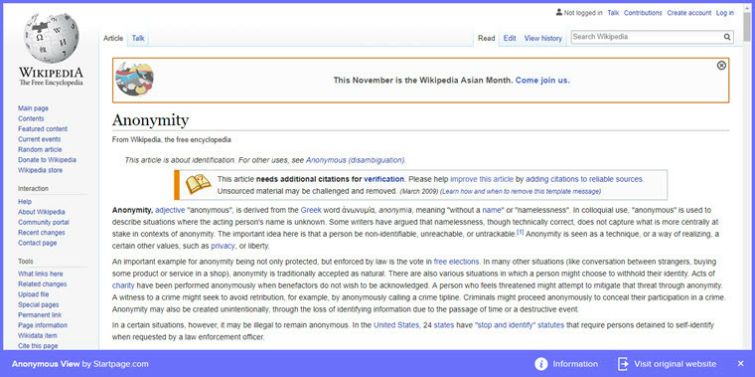
Task: Click the Information circle icon
Action: (x=541, y=364)
